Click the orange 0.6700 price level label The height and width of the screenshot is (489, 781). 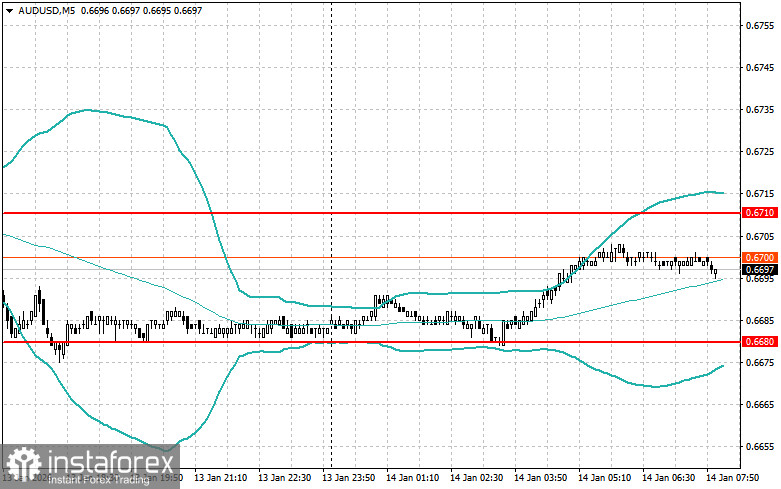pos(760,257)
